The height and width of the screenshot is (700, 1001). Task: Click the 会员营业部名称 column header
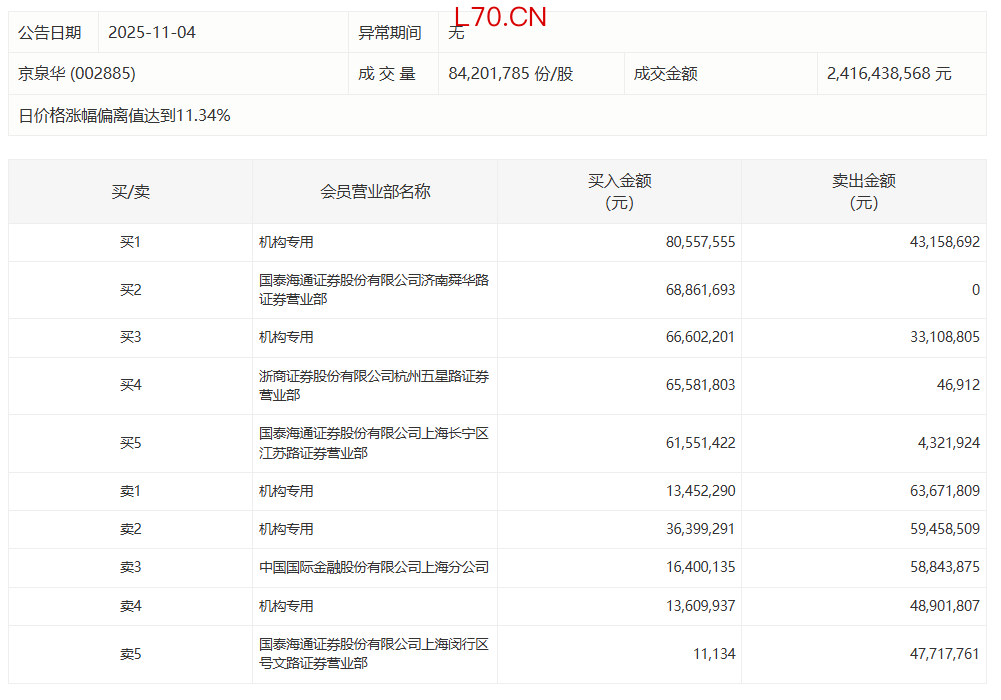tap(375, 191)
